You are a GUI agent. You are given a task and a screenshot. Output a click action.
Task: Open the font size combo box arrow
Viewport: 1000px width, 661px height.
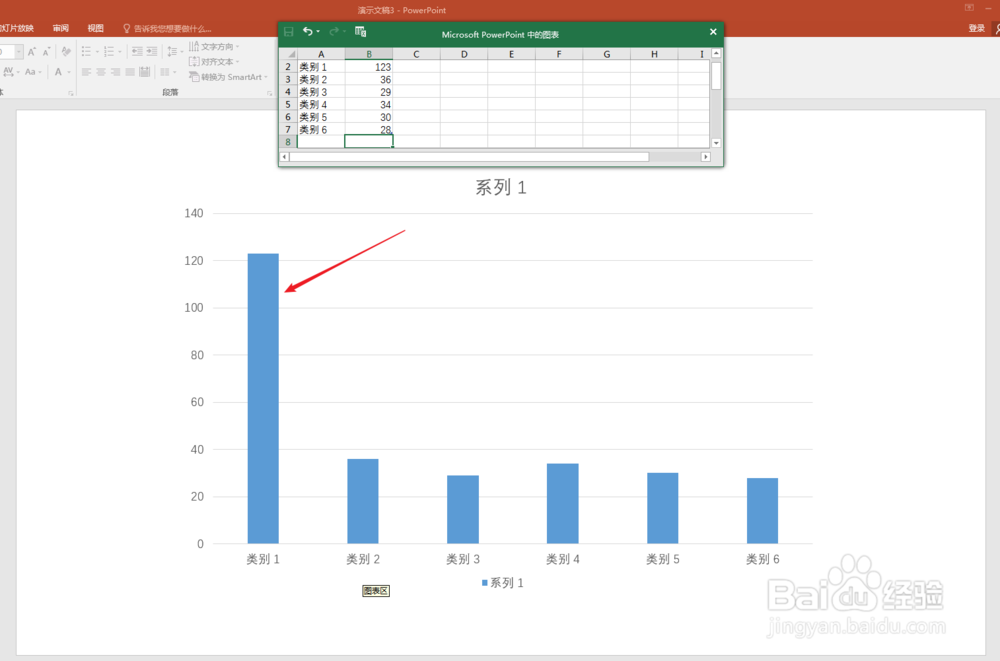coord(18,52)
